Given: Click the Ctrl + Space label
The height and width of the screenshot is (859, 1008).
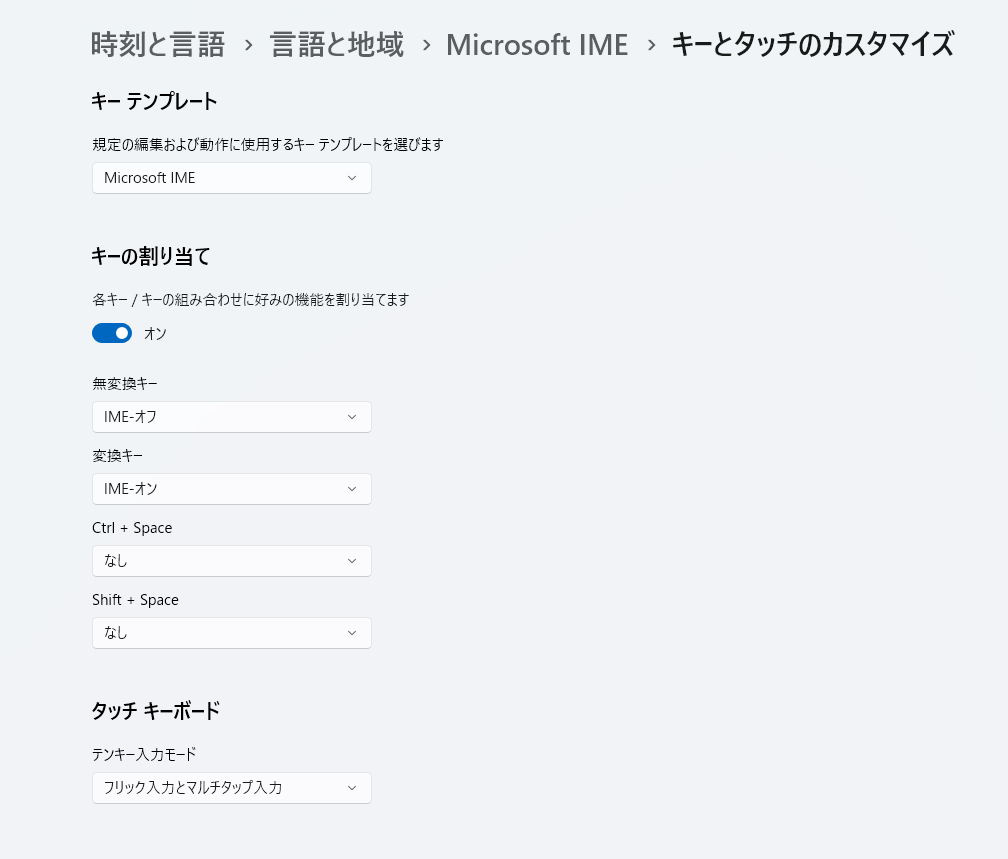Looking at the screenshot, I should click(x=132, y=528).
